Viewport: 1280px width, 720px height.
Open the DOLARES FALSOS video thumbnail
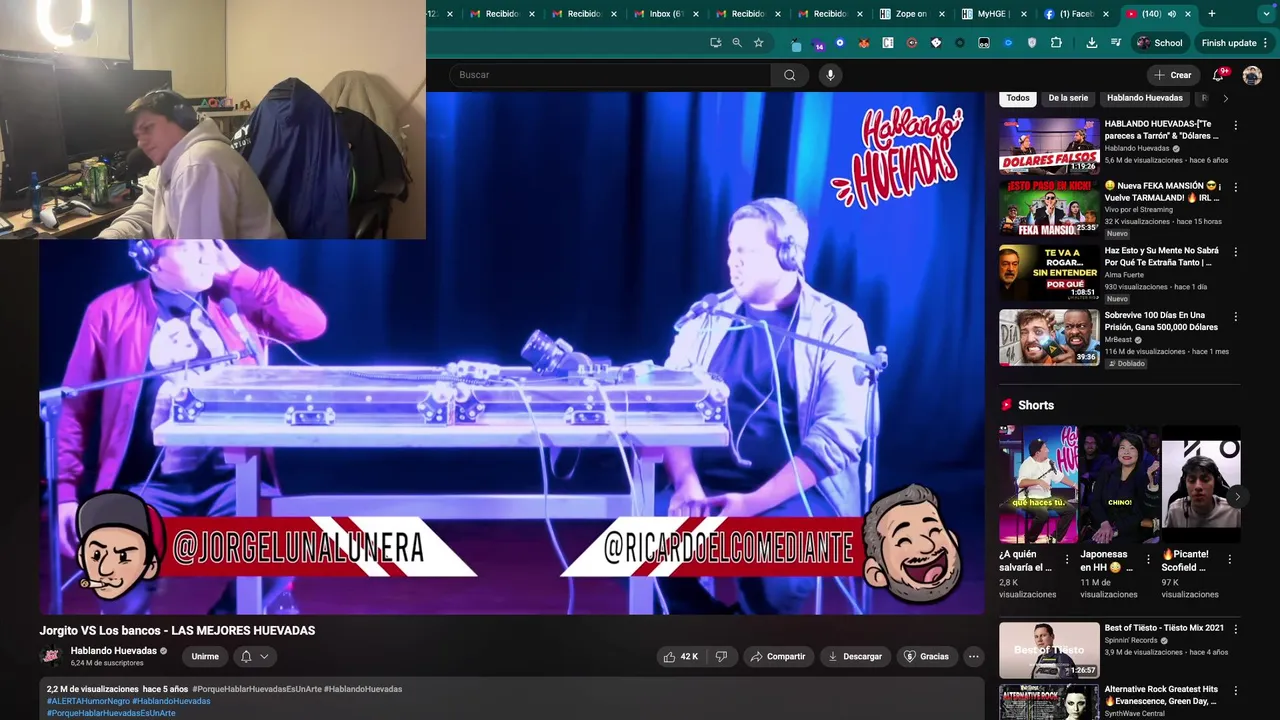click(x=1049, y=147)
